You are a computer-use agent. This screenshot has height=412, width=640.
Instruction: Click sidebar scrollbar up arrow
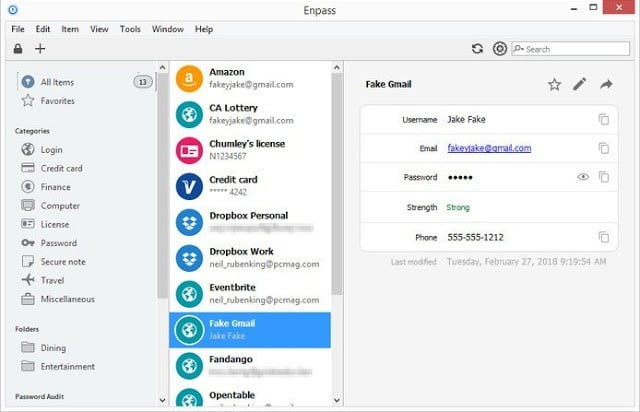point(162,67)
